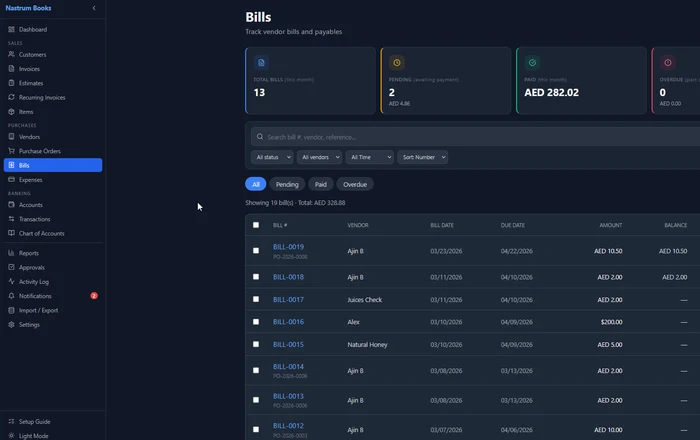Click the Chart of Accounts icon
Viewport: 700px width, 440px height.
pyautogui.click(x=11, y=233)
